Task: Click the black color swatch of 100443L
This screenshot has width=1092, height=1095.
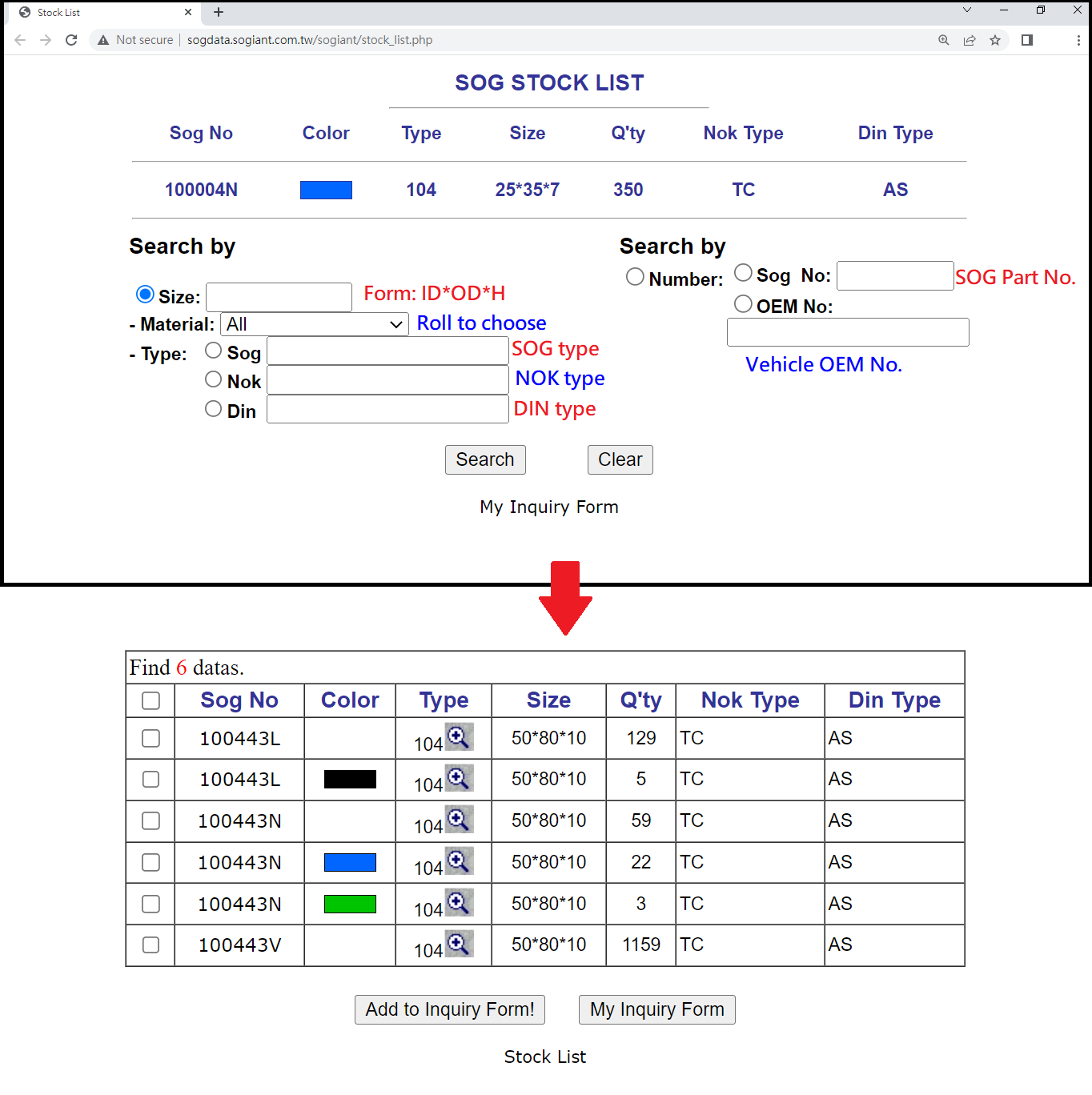Action: pos(350,779)
